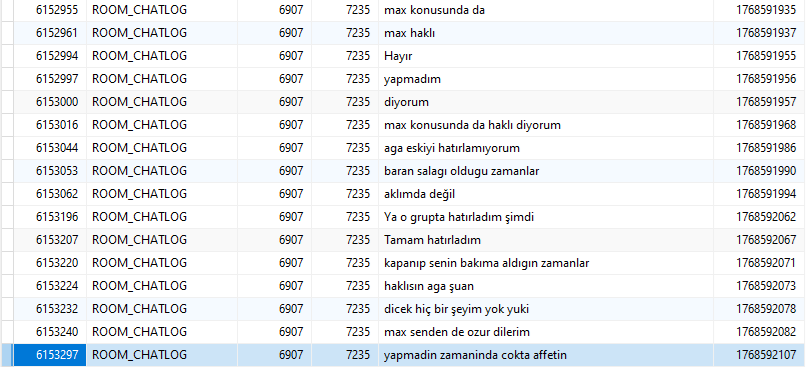Image resolution: width=810 pixels, height=367 pixels.
Task: Click timestamp 1768591968
Action: 759,125
